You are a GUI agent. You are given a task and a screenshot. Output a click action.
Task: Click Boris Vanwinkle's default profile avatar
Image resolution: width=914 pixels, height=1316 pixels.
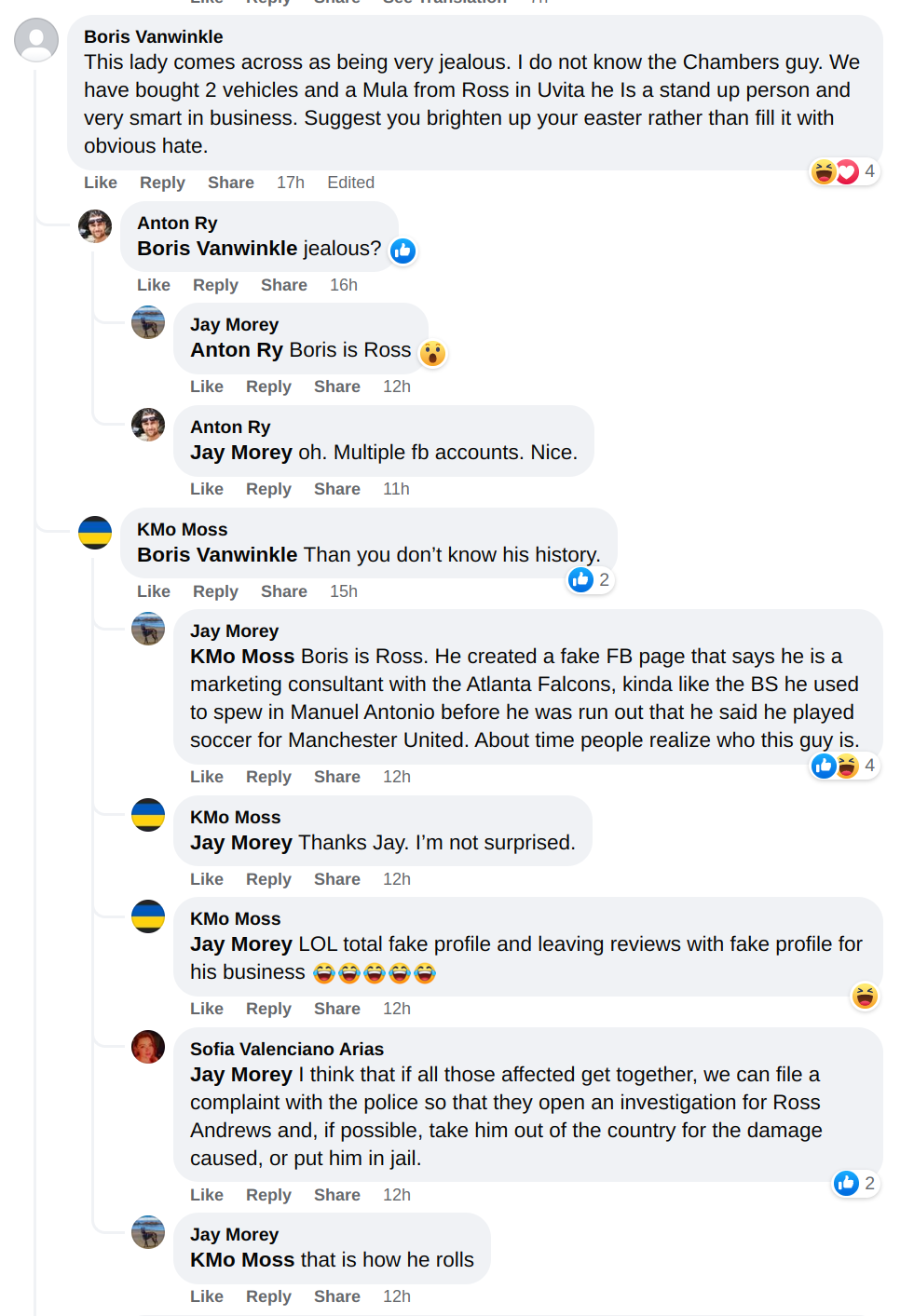(x=36, y=40)
